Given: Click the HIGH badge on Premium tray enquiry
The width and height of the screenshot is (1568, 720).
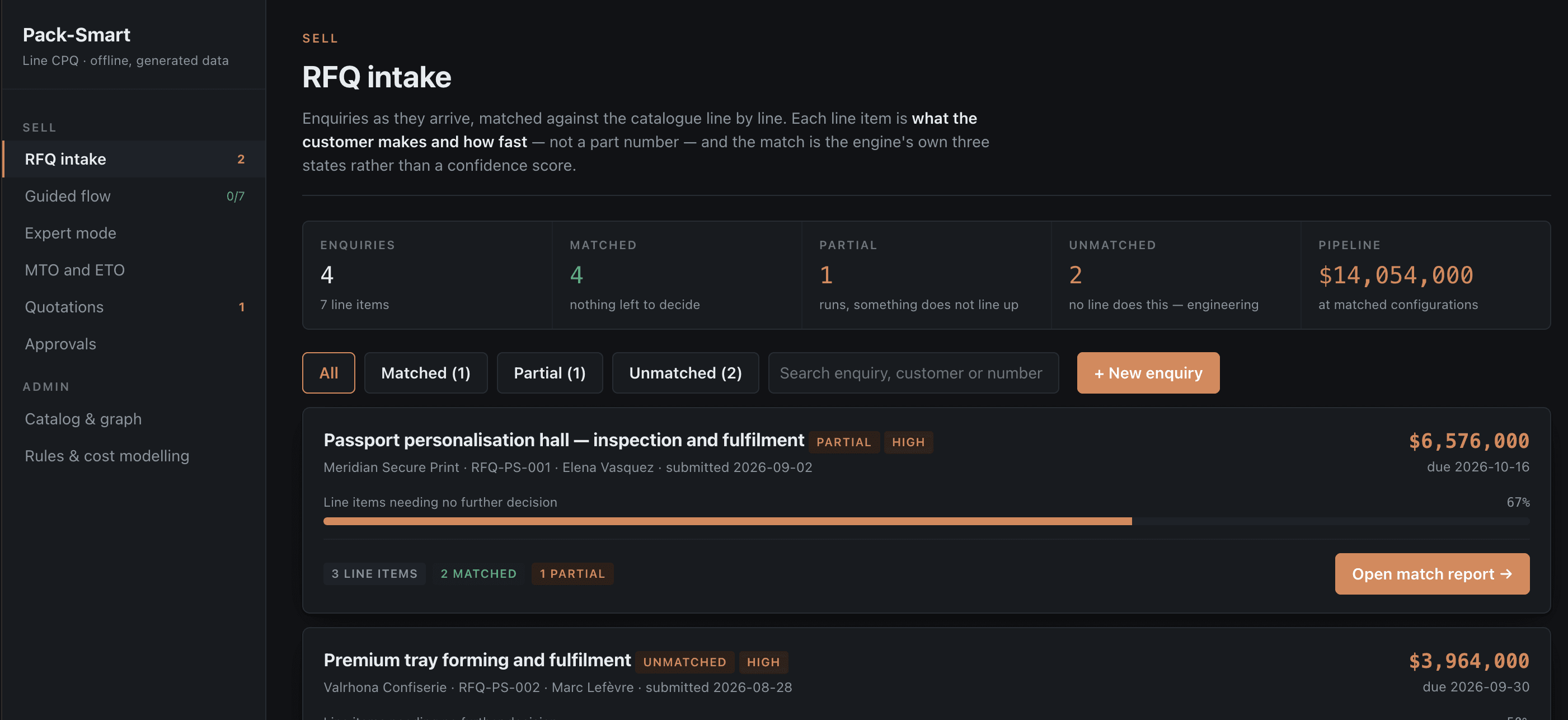Looking at the screenshot, I should [763, 662].
